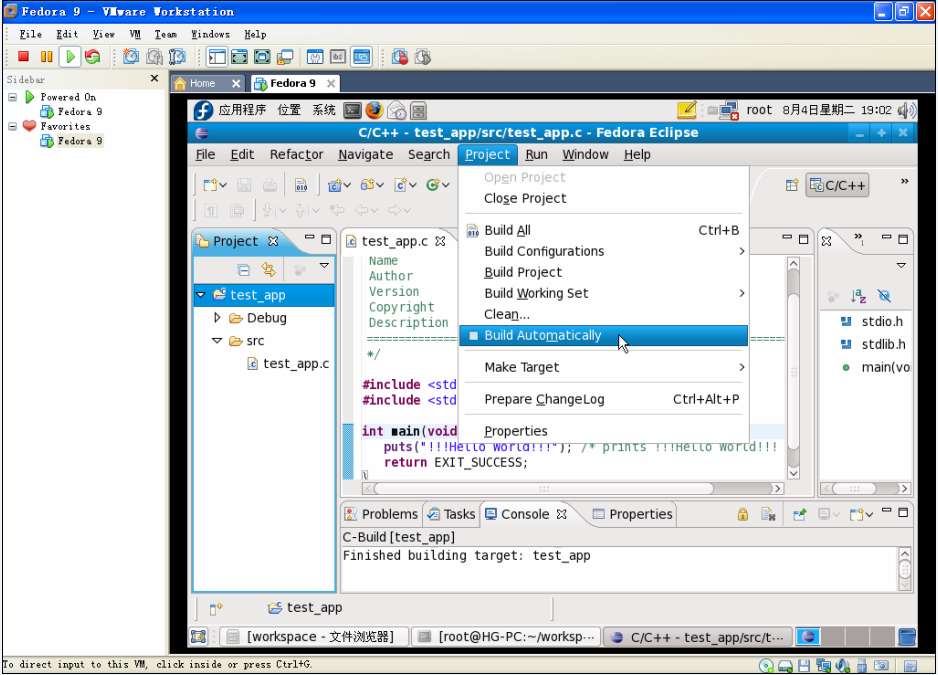The image size is (938, 675).
Task: Toggle console Scroll Lock icon
Action: coord(742,514)
